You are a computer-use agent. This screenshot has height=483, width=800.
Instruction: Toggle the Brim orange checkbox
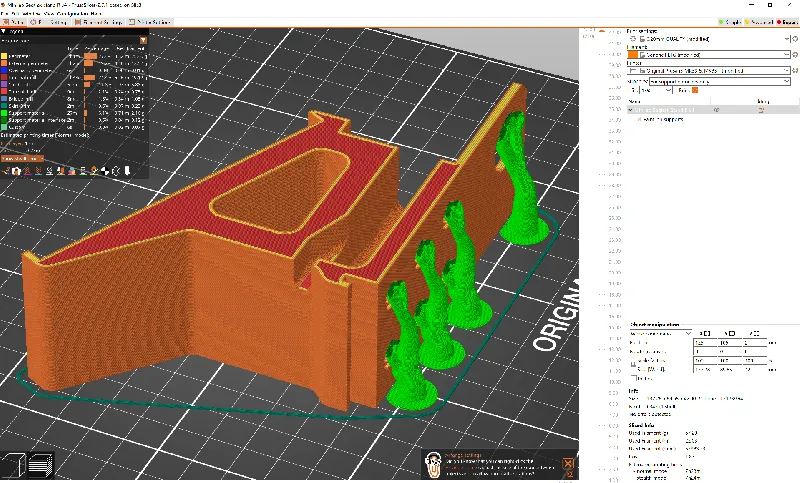pyautogui.click(x=694, y=90)
